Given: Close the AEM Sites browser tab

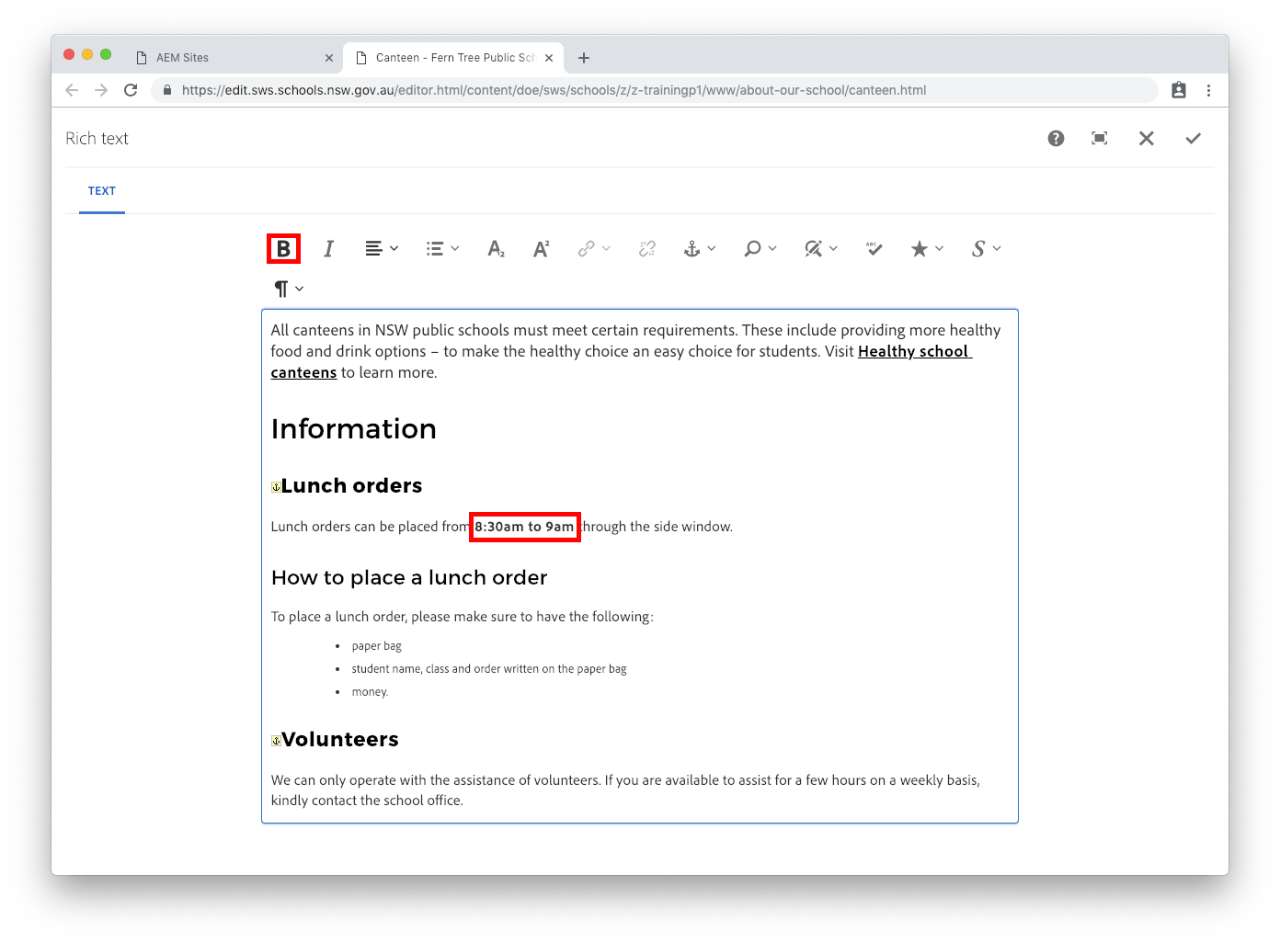Looking at the screenshot, I should click(329, 58).
